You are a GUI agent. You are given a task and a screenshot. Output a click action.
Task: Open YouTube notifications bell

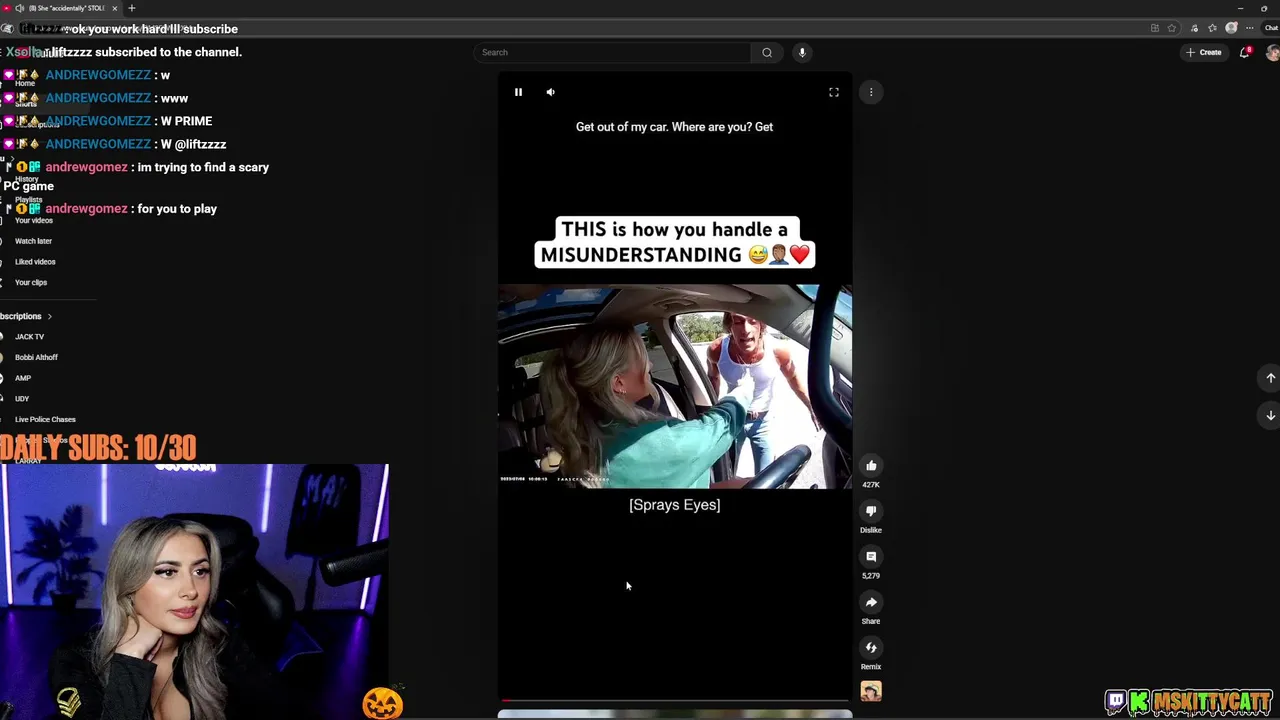(x=1245, y=52)
